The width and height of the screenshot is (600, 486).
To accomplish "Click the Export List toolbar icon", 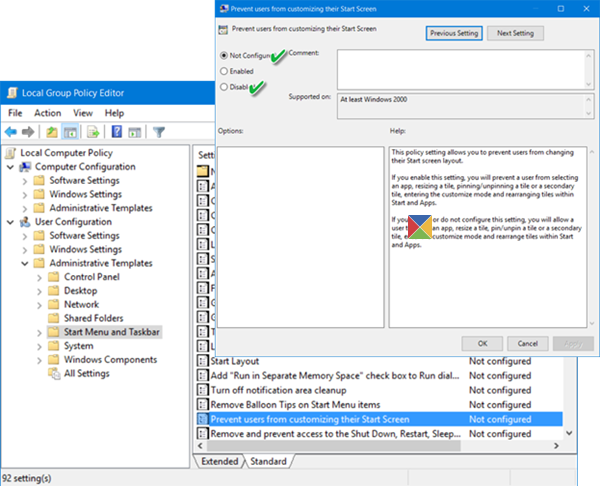I will 93,132.
